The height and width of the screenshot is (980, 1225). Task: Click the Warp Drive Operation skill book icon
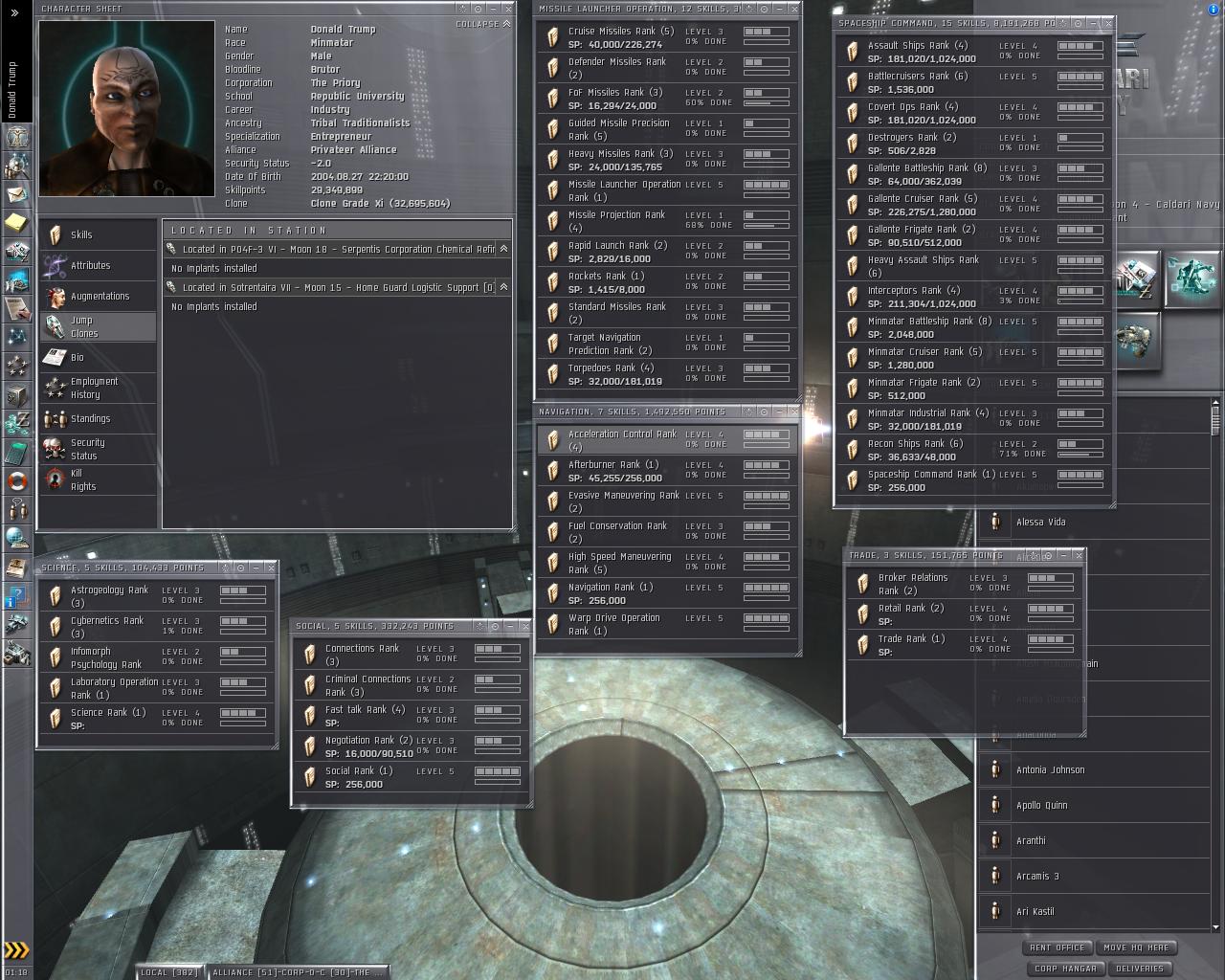(552, 624)
